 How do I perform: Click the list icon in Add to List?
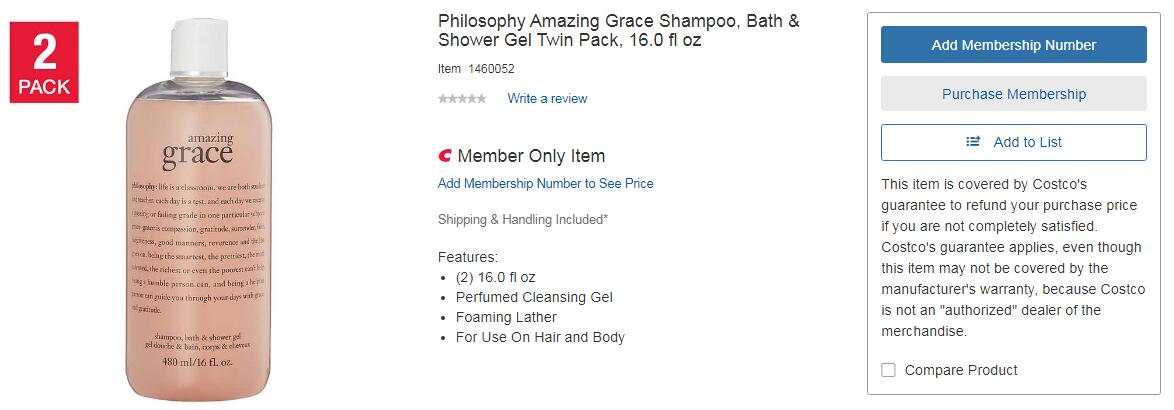[x=973, y=142]
